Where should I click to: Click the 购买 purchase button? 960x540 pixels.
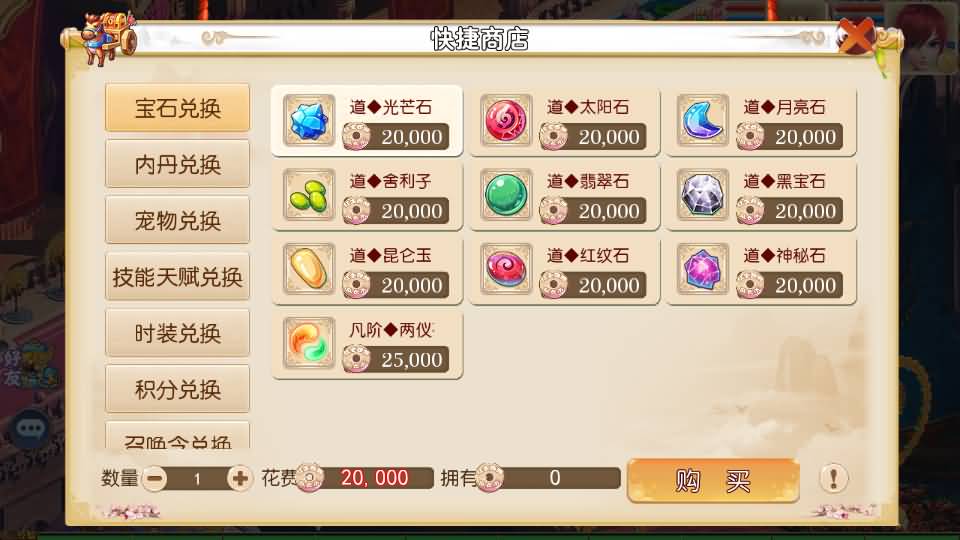713,481
